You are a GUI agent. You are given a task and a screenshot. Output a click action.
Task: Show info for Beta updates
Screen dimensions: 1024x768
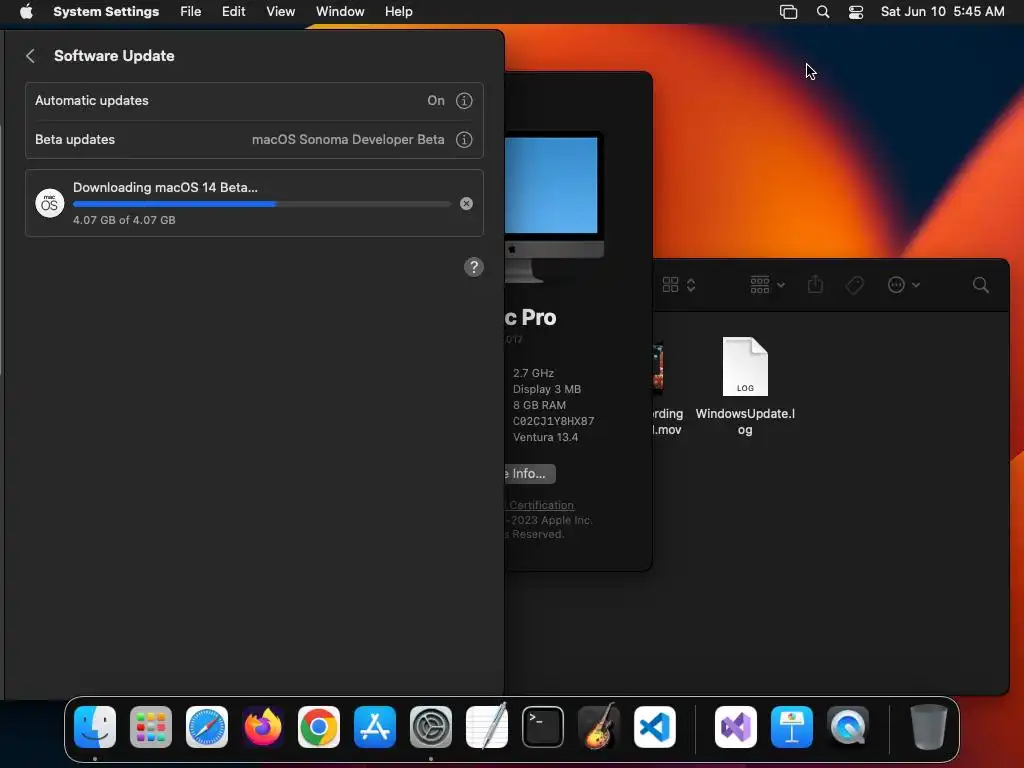[x=464, y=139]
